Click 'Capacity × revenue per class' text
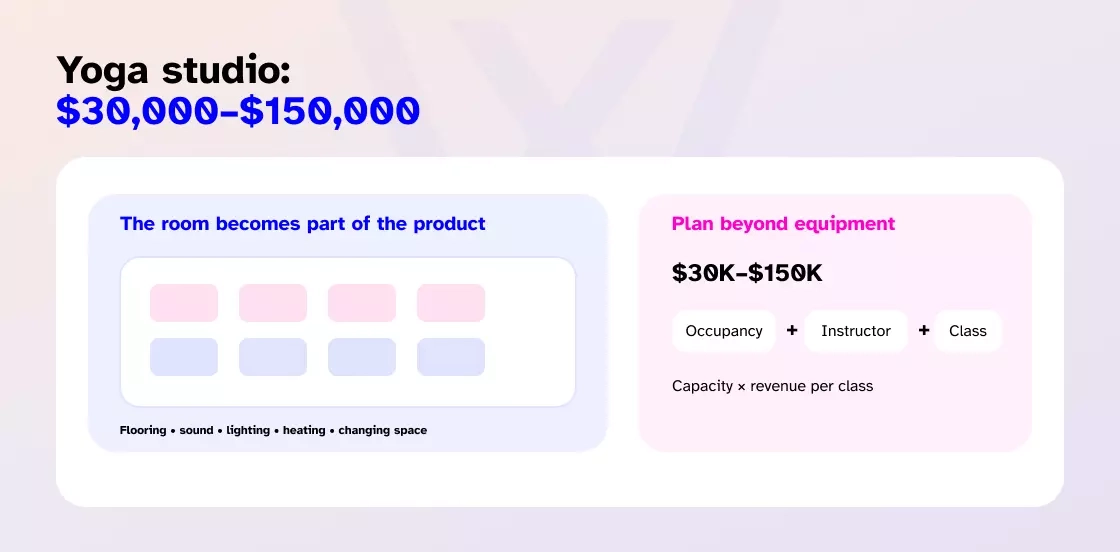1120x552 pixels. tap(772, 386)
